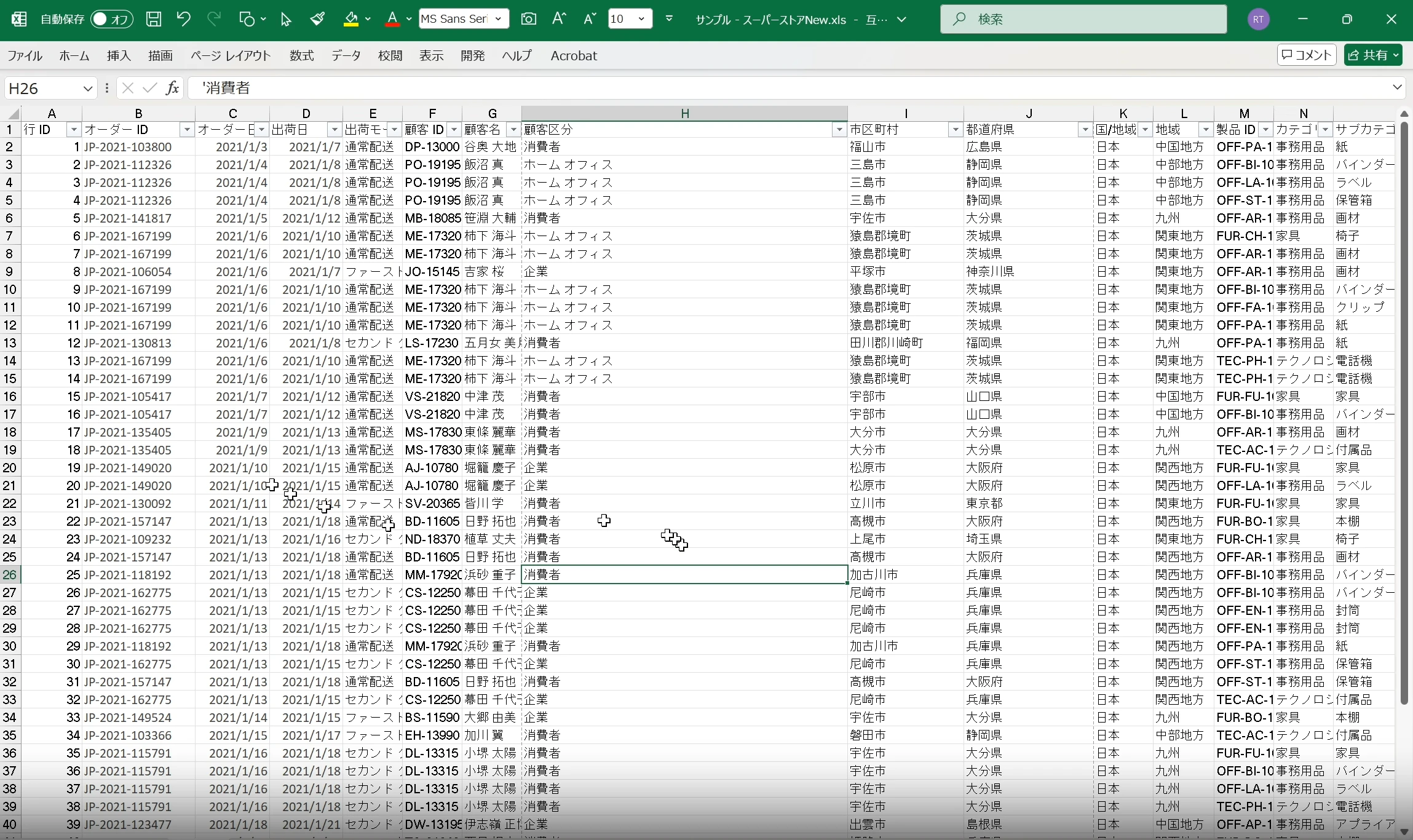Click the Save icon in the toolbar
This screenshot has width=1413, height=840.
coord(153,19)
